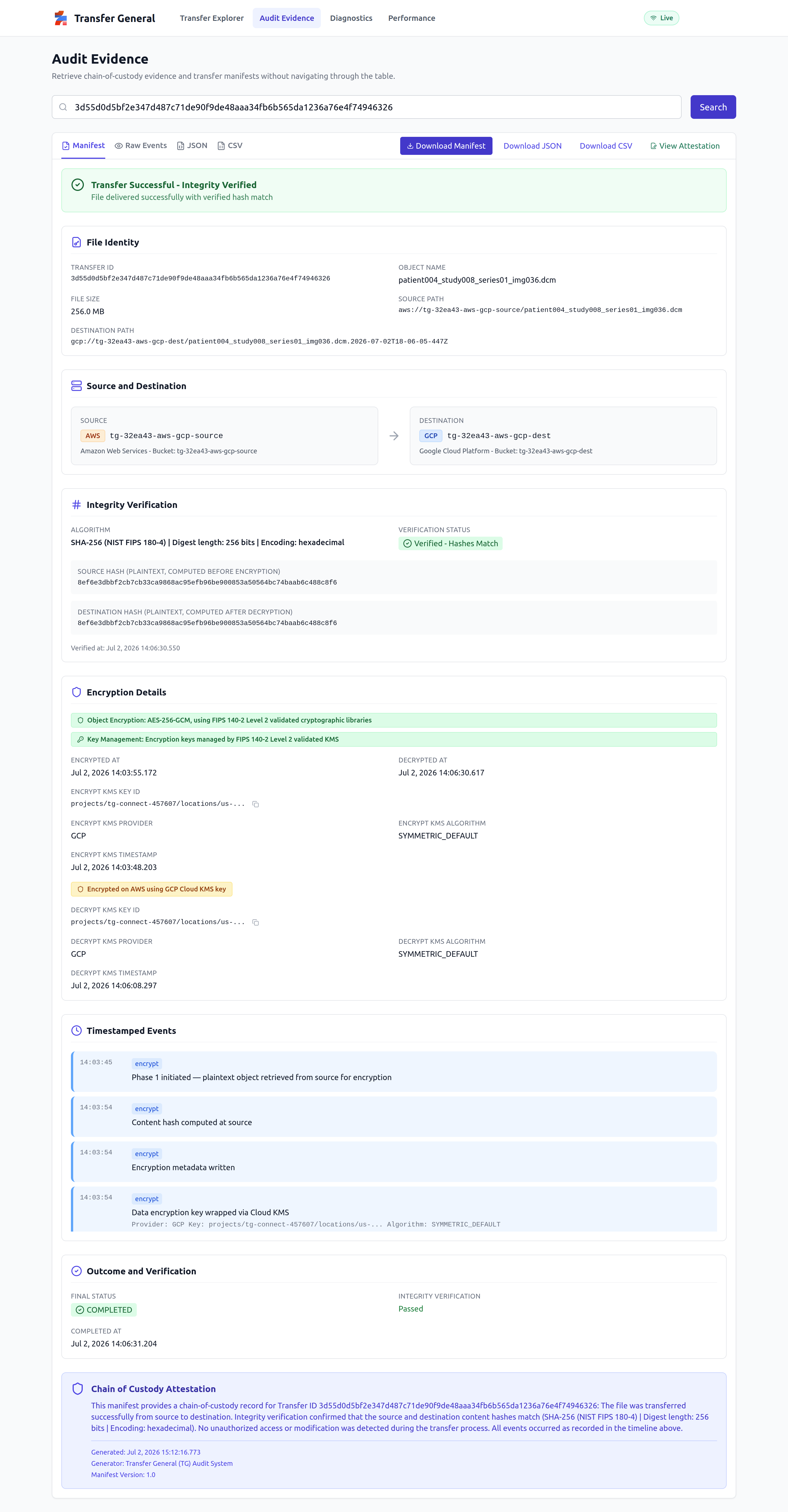
Task: Click the Passed integrity verification text
Action: click(x=411, y=1309)
